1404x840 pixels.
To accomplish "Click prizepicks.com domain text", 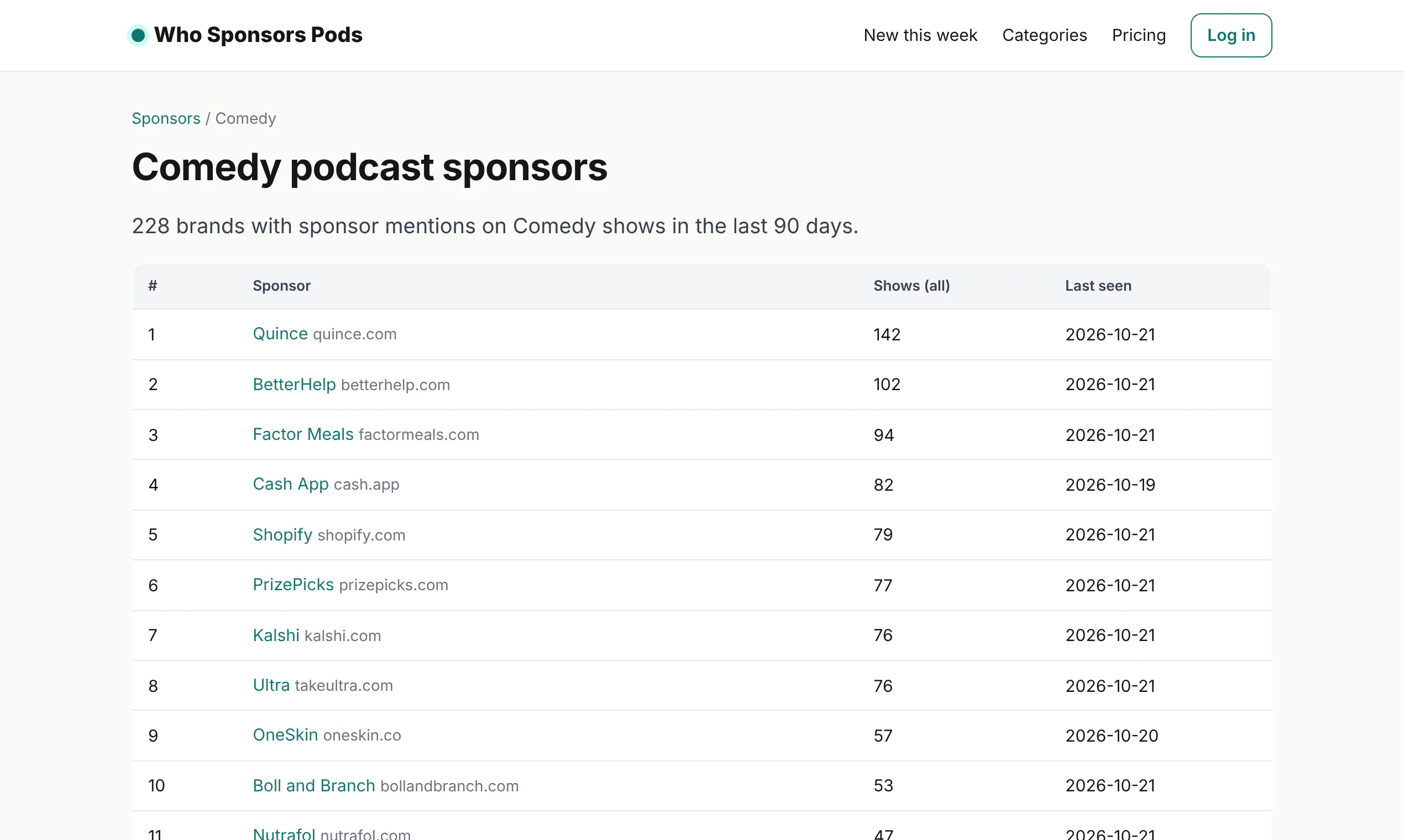I will [x=394, y=585].
